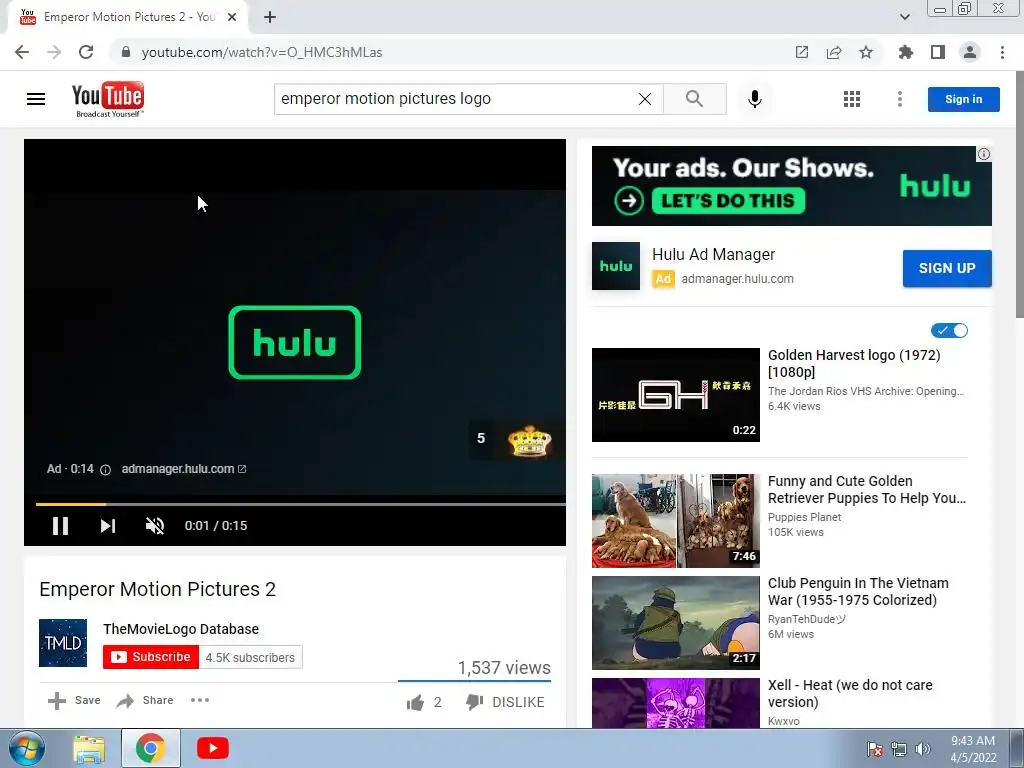View site security lock info
The image size is (1024, 768).
pos(126,52)
